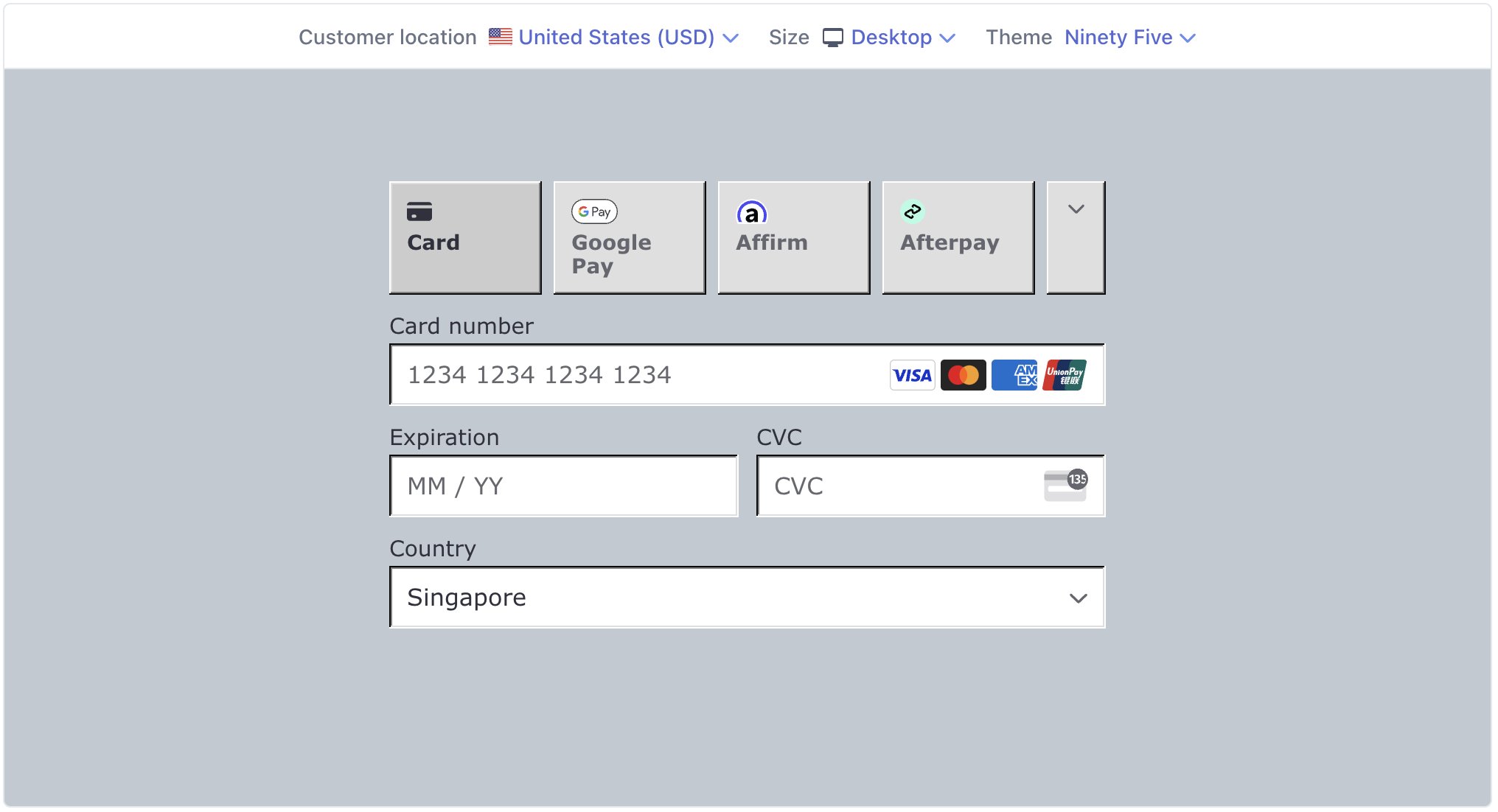Image resolution: width=1498 pixels, height=812 pixels.
Task: Click the Country label
Action: pyautogui.click(x=433, y=548)
